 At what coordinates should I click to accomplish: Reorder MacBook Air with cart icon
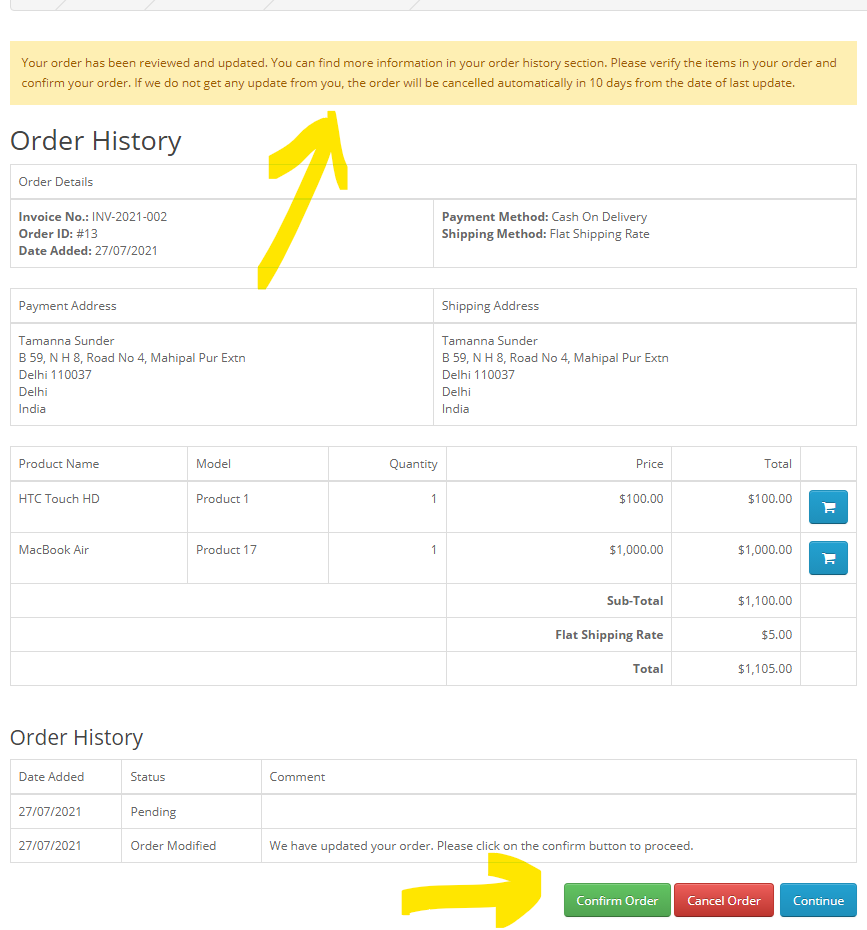(828, 558)
